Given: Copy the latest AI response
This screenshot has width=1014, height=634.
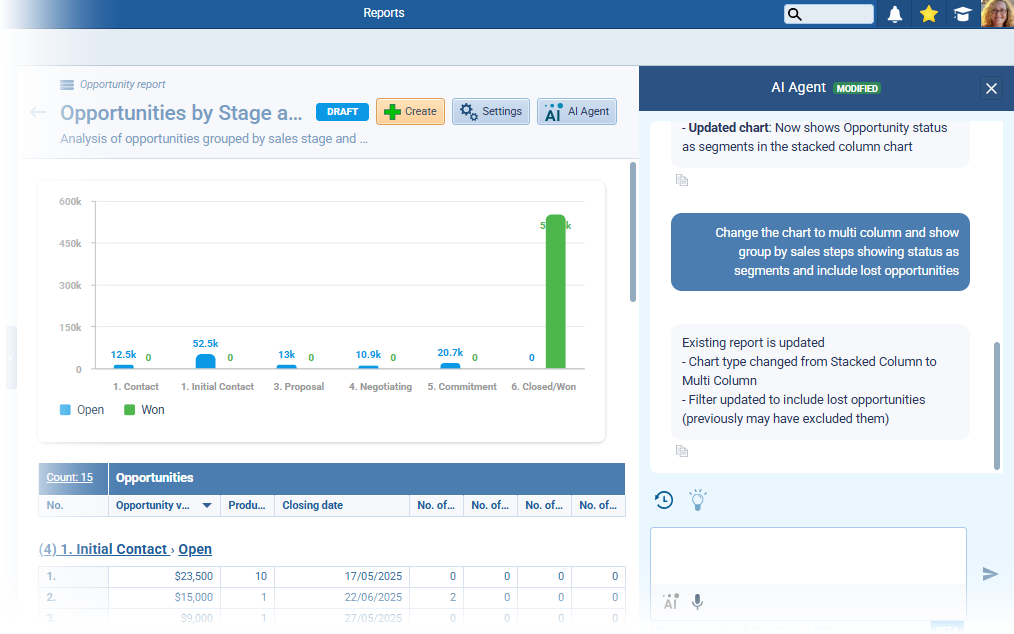Looking at the screenshot, I should tap(682, 452).
